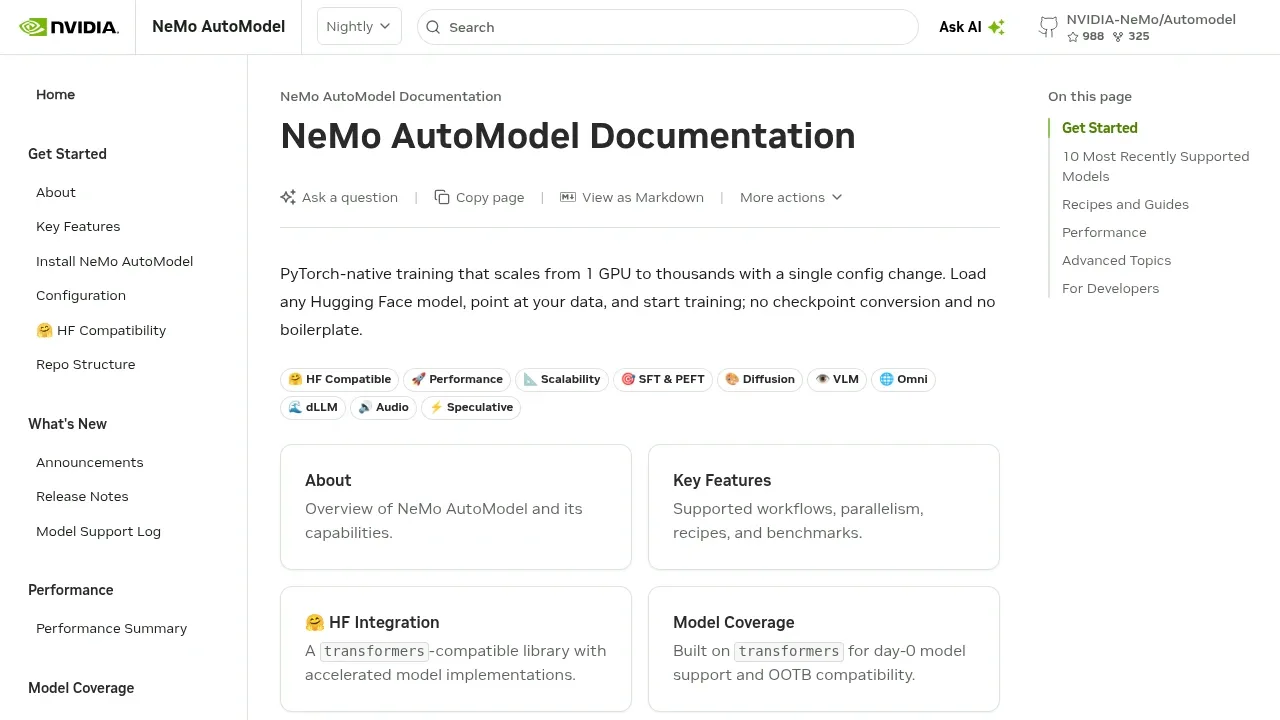
Task: Select the Scalability tag chip
Action: pyautogui.click(x=562, y=379)
